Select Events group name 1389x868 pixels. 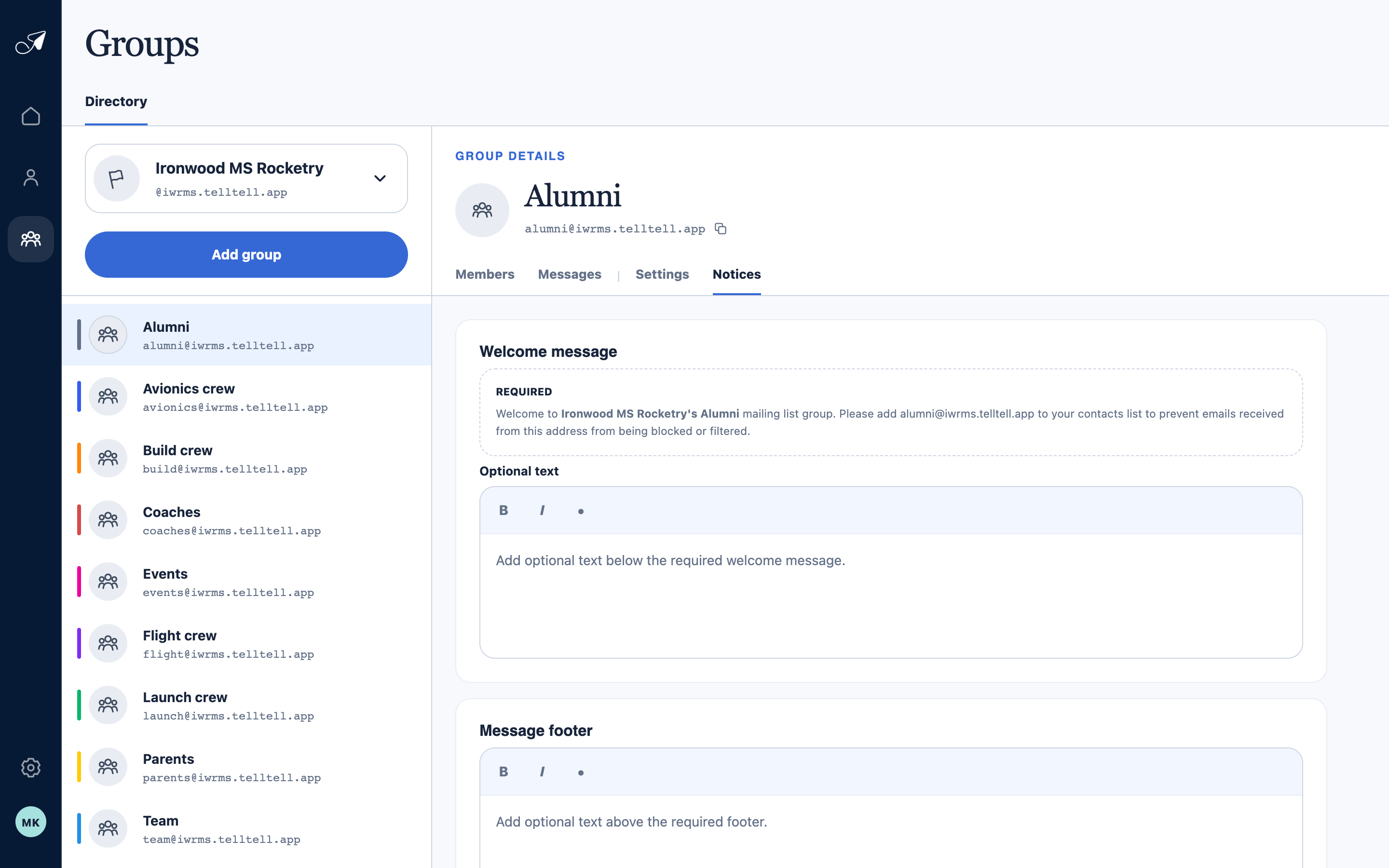[165, 574]
